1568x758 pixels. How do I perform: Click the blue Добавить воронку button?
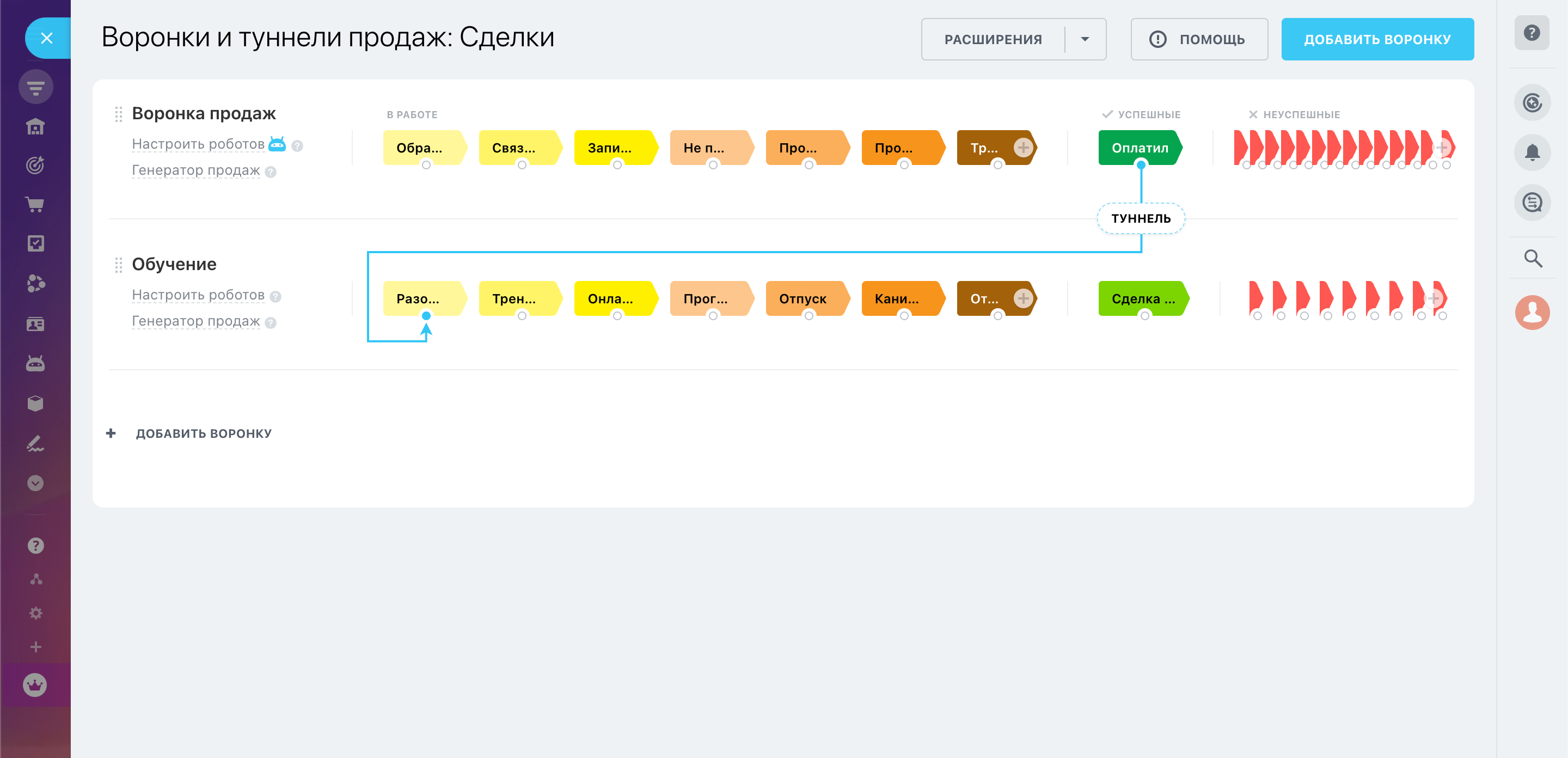1377,40
